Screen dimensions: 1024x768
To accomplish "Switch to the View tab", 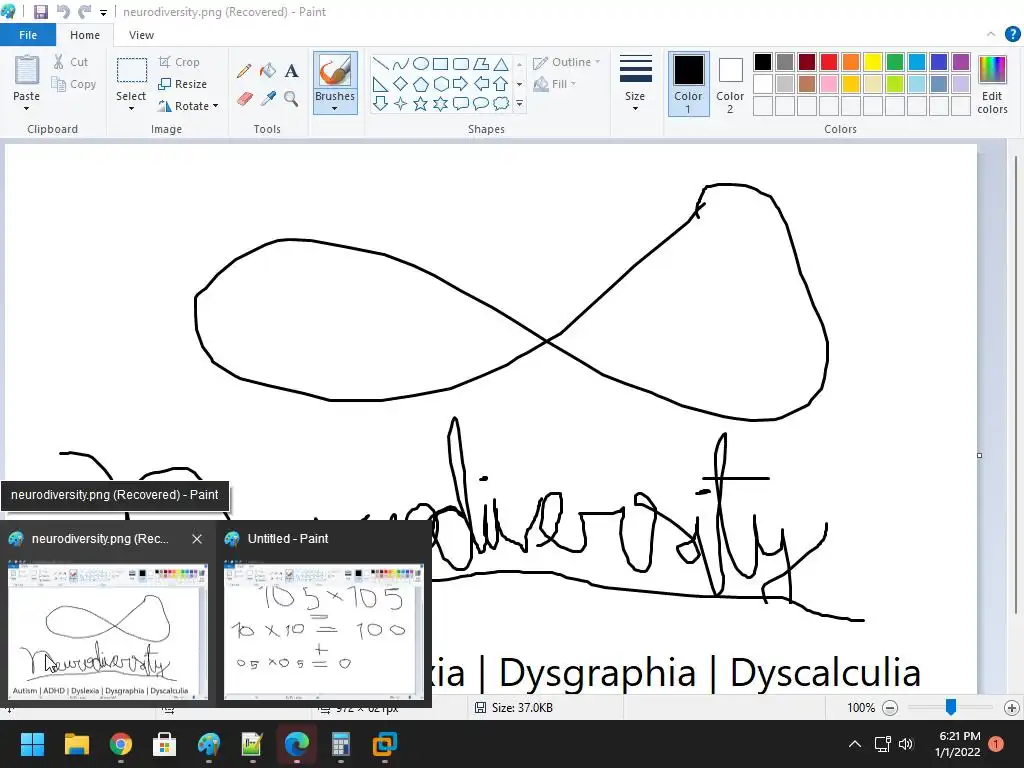I will point(141,35).
